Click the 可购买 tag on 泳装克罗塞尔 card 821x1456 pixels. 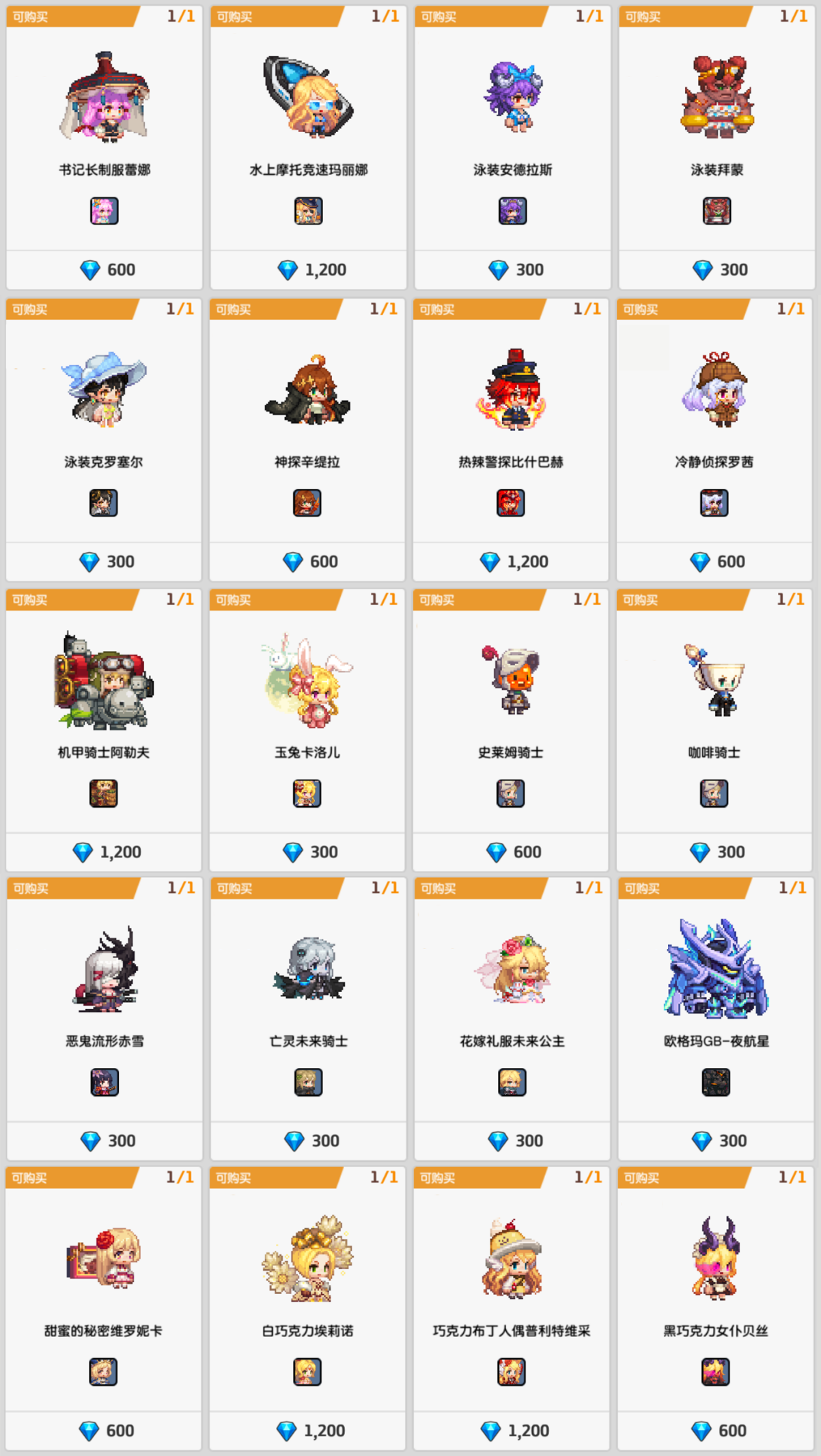(x=29, y=310)
